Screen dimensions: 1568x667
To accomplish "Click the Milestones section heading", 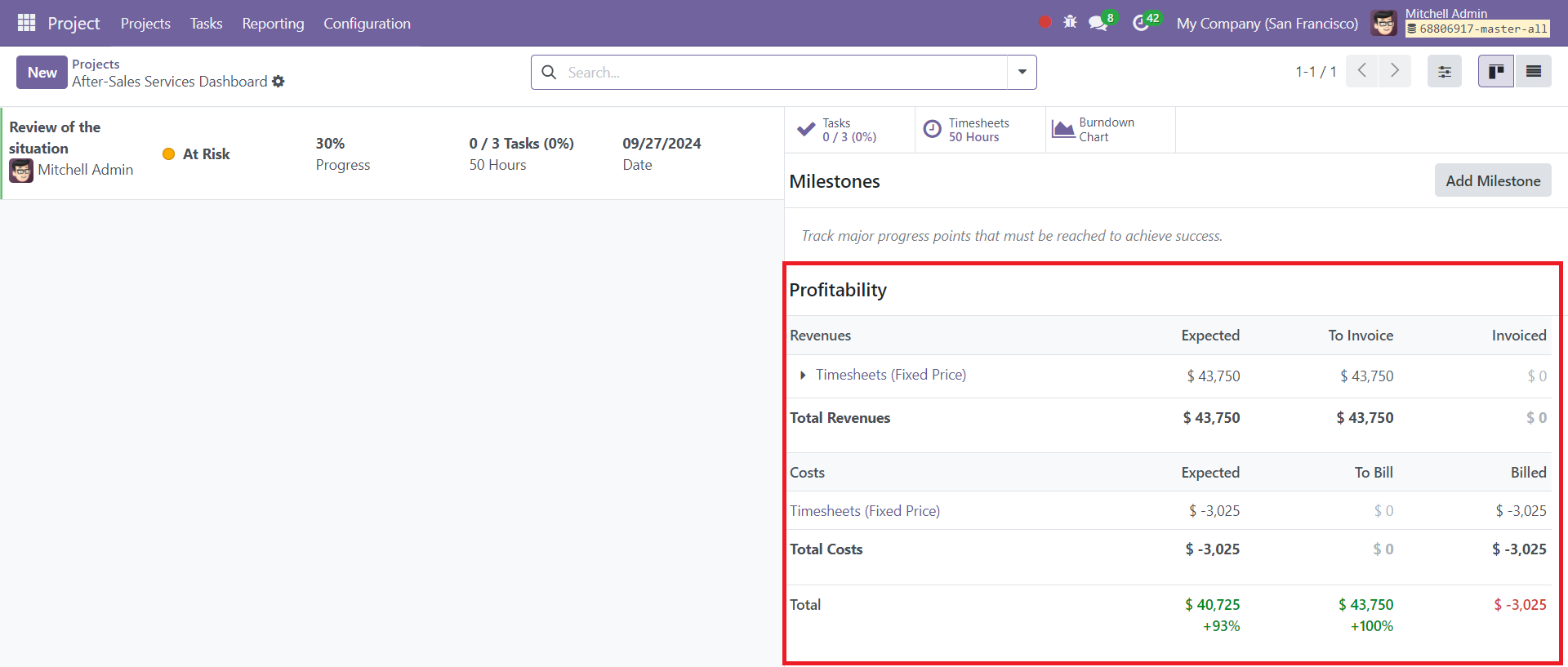I will tap(835, 181).
